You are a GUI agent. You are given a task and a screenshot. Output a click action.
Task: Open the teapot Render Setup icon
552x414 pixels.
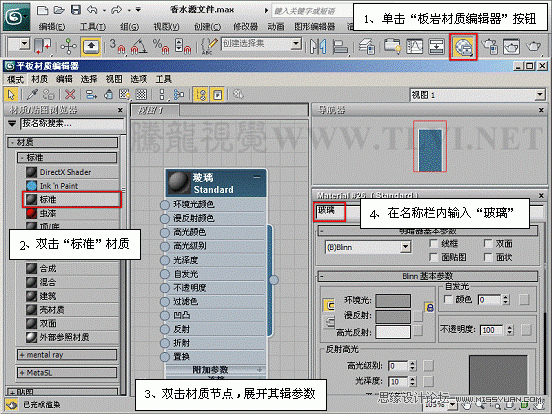[489, 46]
